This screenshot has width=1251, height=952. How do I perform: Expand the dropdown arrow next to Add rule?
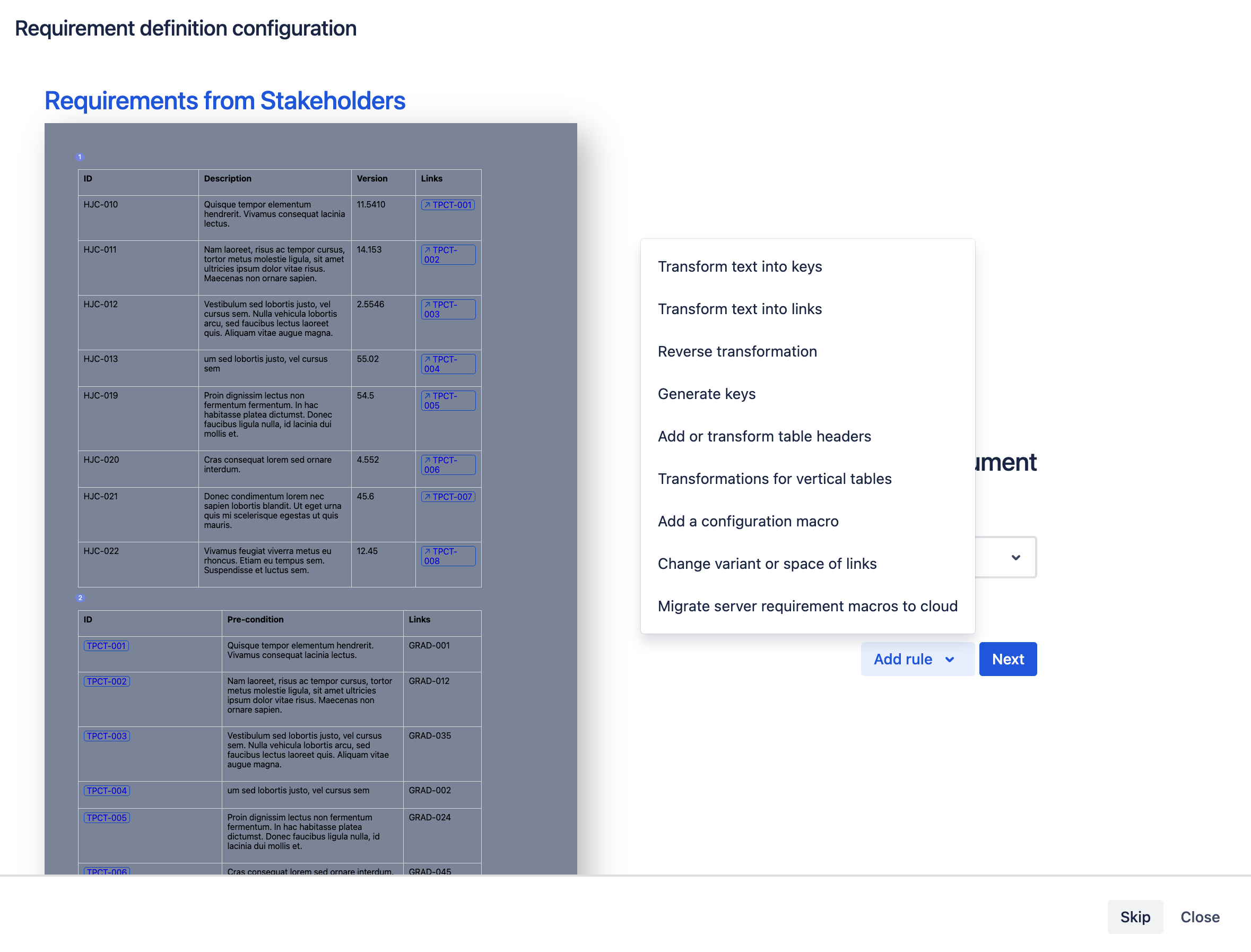pyautogui.click(x=948, y=658)
